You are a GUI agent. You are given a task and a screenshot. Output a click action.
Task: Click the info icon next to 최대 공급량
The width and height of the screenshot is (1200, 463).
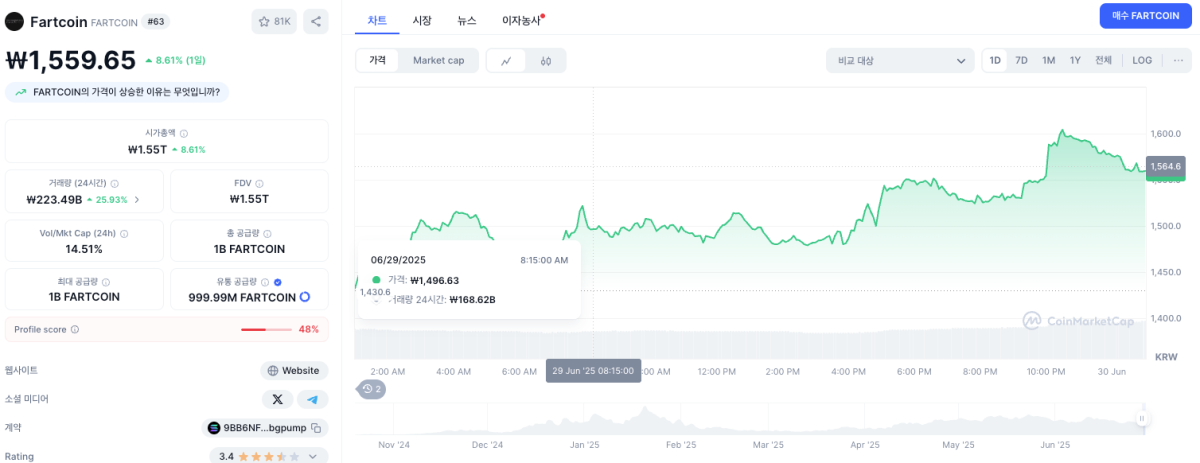106,282
